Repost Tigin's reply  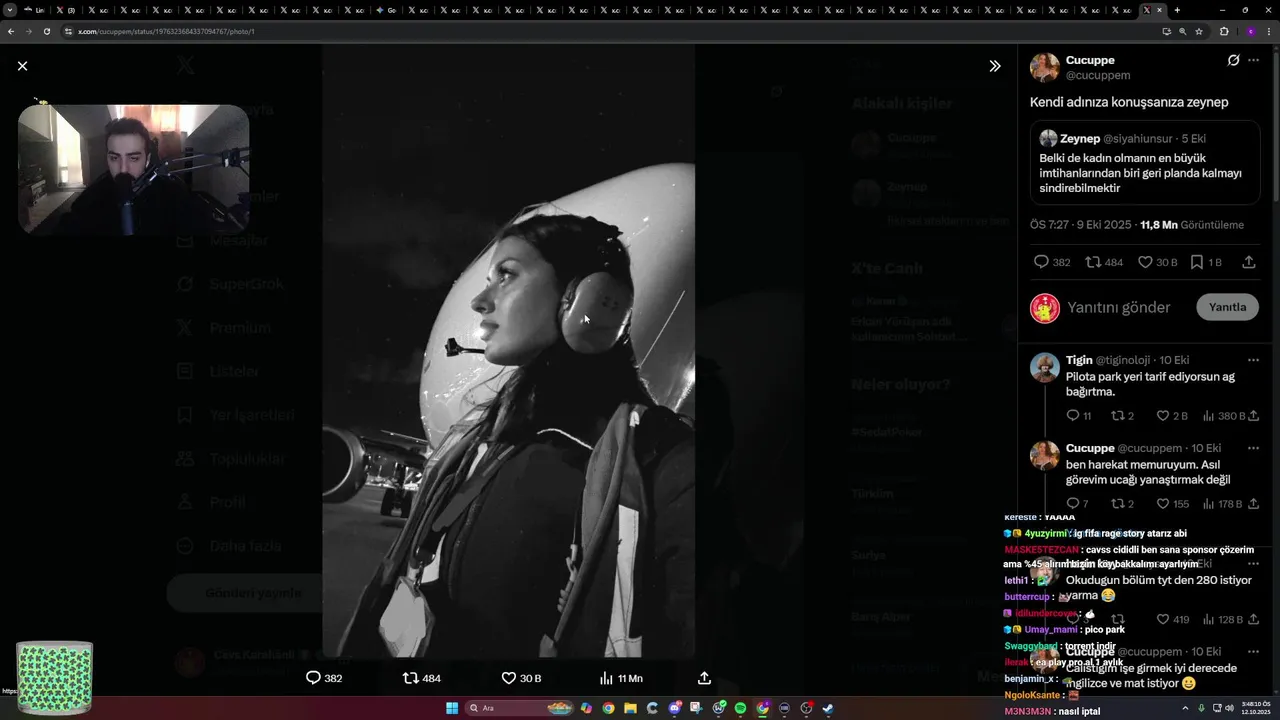(x=1122, y=416)
